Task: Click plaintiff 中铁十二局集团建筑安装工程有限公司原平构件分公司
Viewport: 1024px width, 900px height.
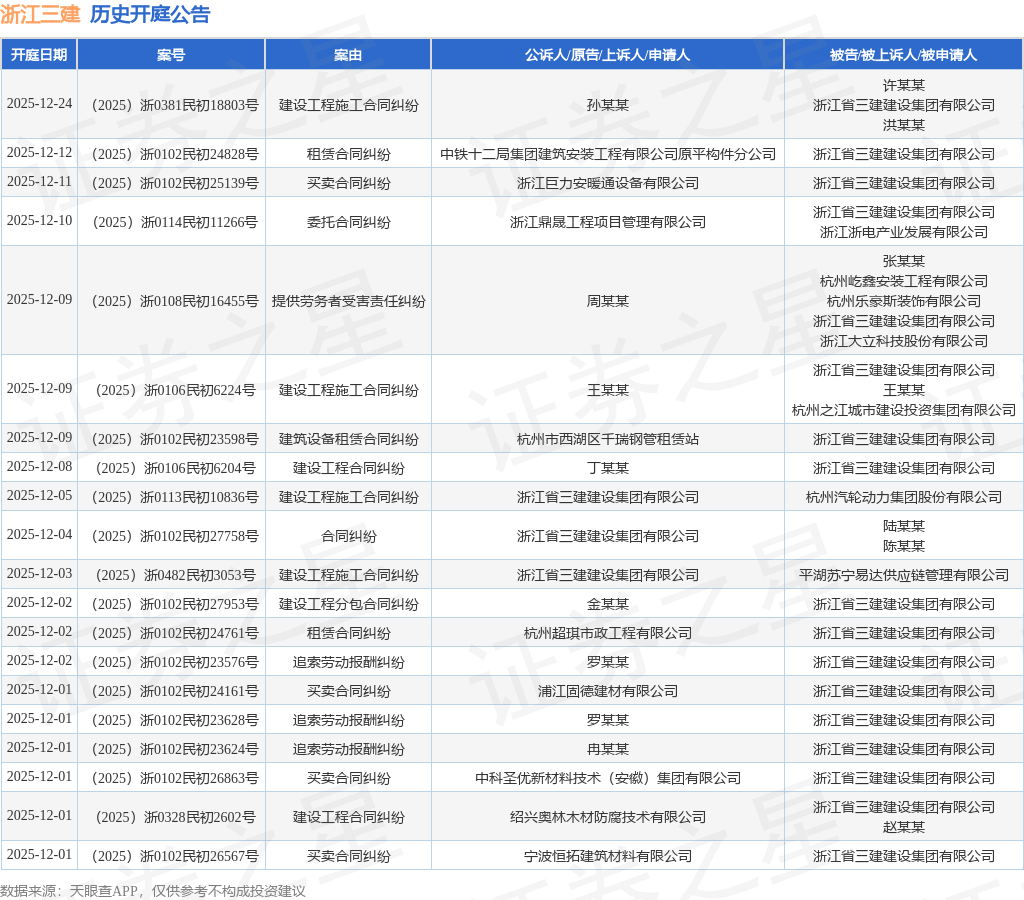Action: pos(607,154)
